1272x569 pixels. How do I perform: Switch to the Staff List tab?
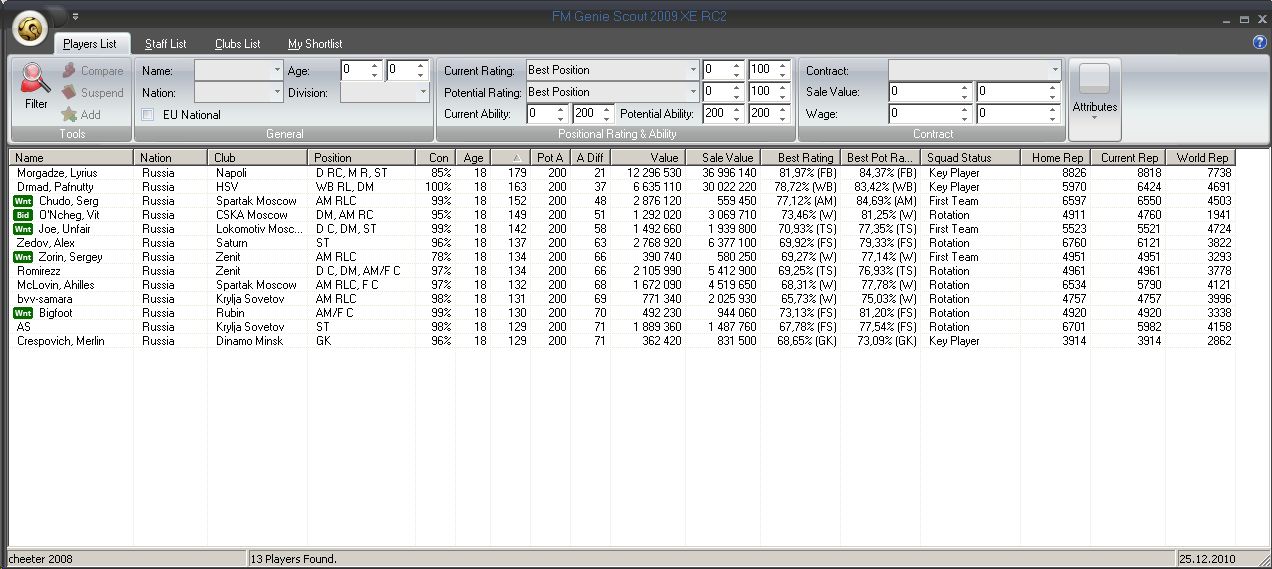(x=165, y=44)
